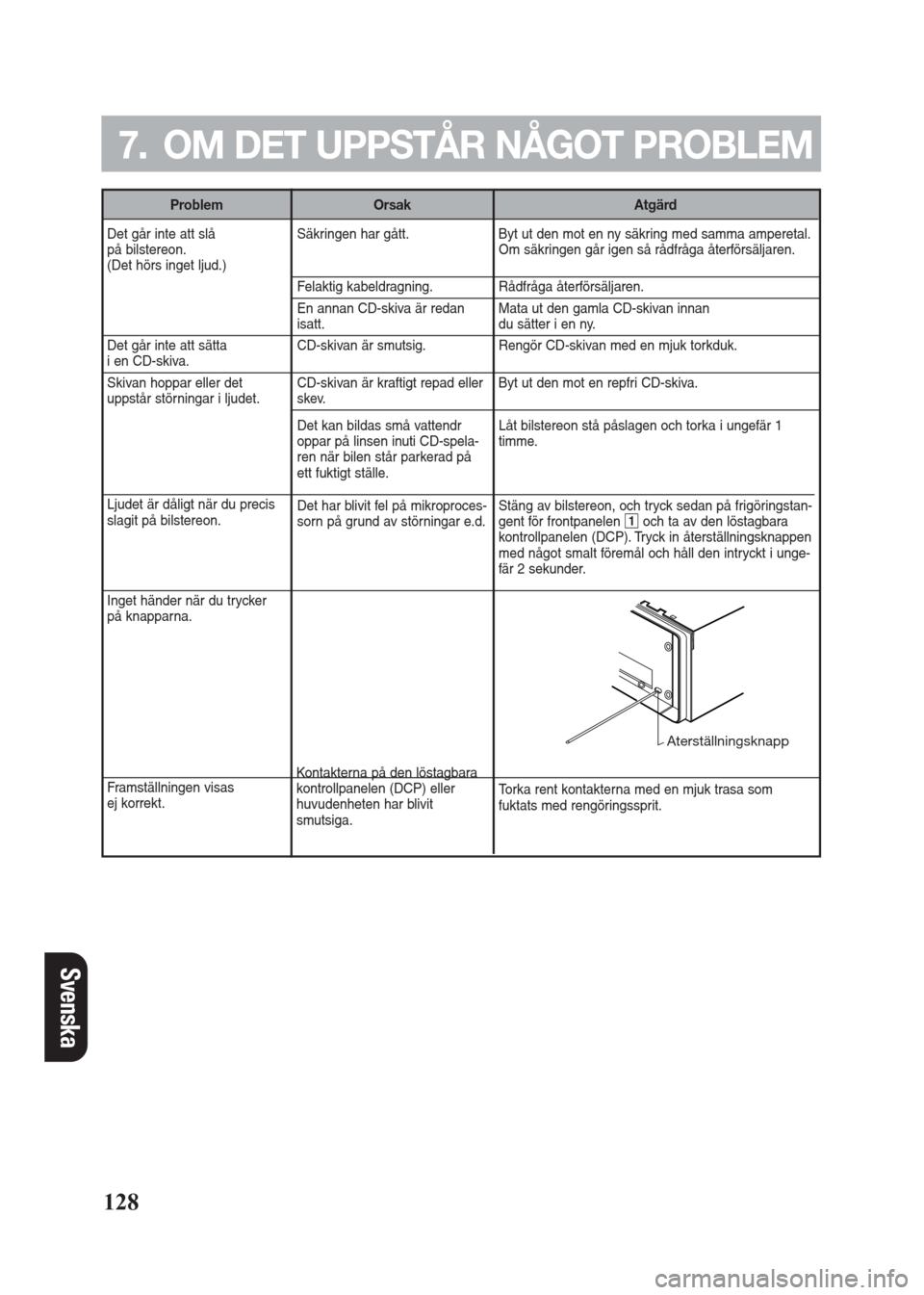Select the 'Låt bilstereon stå påslagen' remedy cell
924x1295 pixels.
click(x=655, y=451)
